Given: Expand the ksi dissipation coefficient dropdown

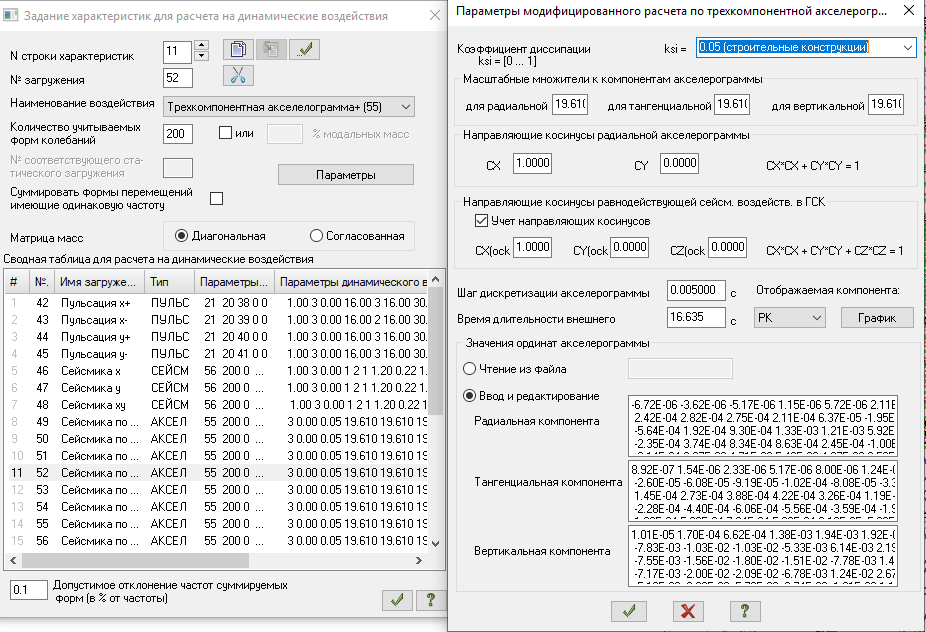Looking at the screenshot, I should click(x=906, y=47).
